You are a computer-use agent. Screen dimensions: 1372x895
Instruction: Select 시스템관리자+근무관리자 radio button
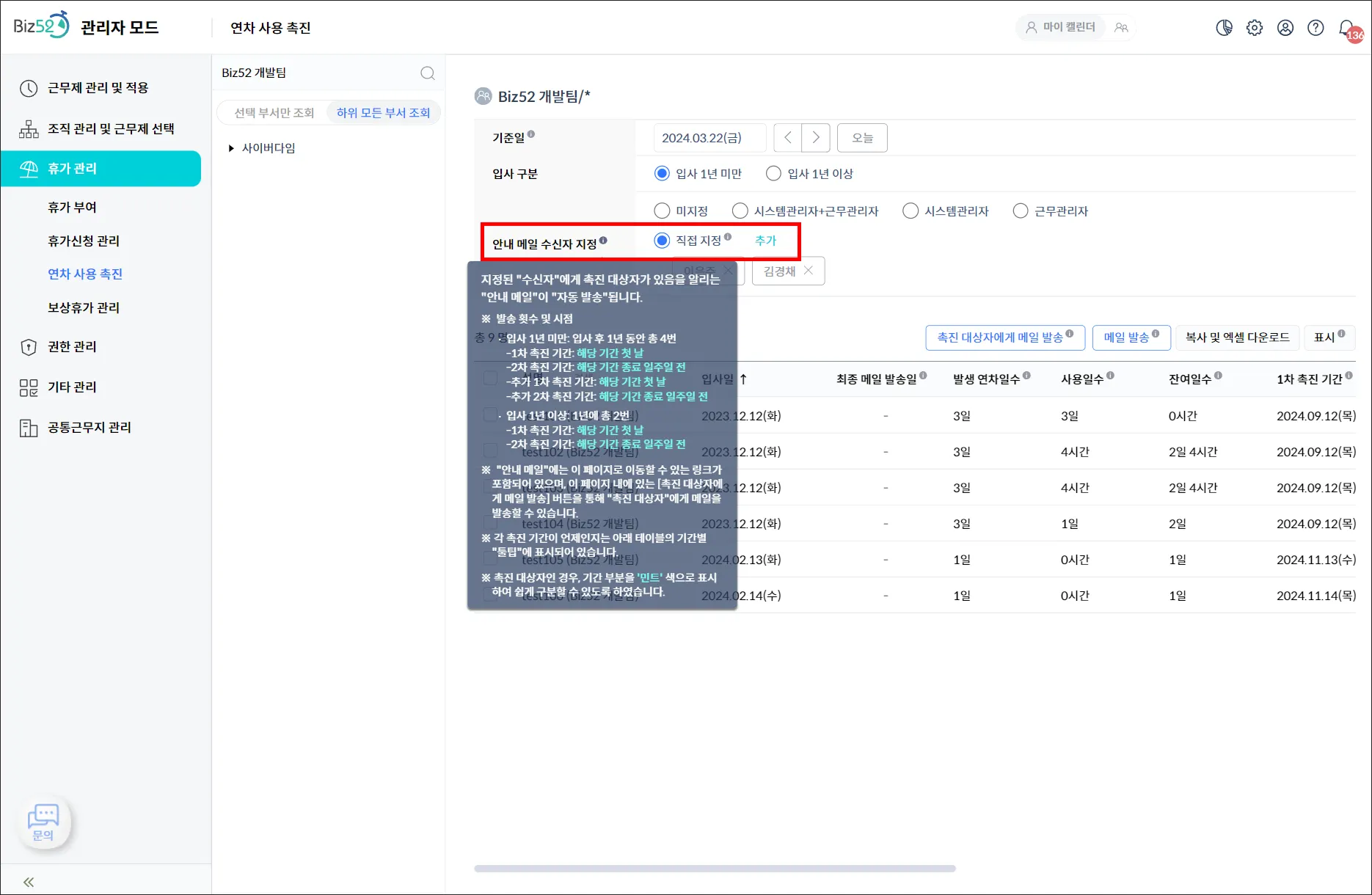pos(740,211)
